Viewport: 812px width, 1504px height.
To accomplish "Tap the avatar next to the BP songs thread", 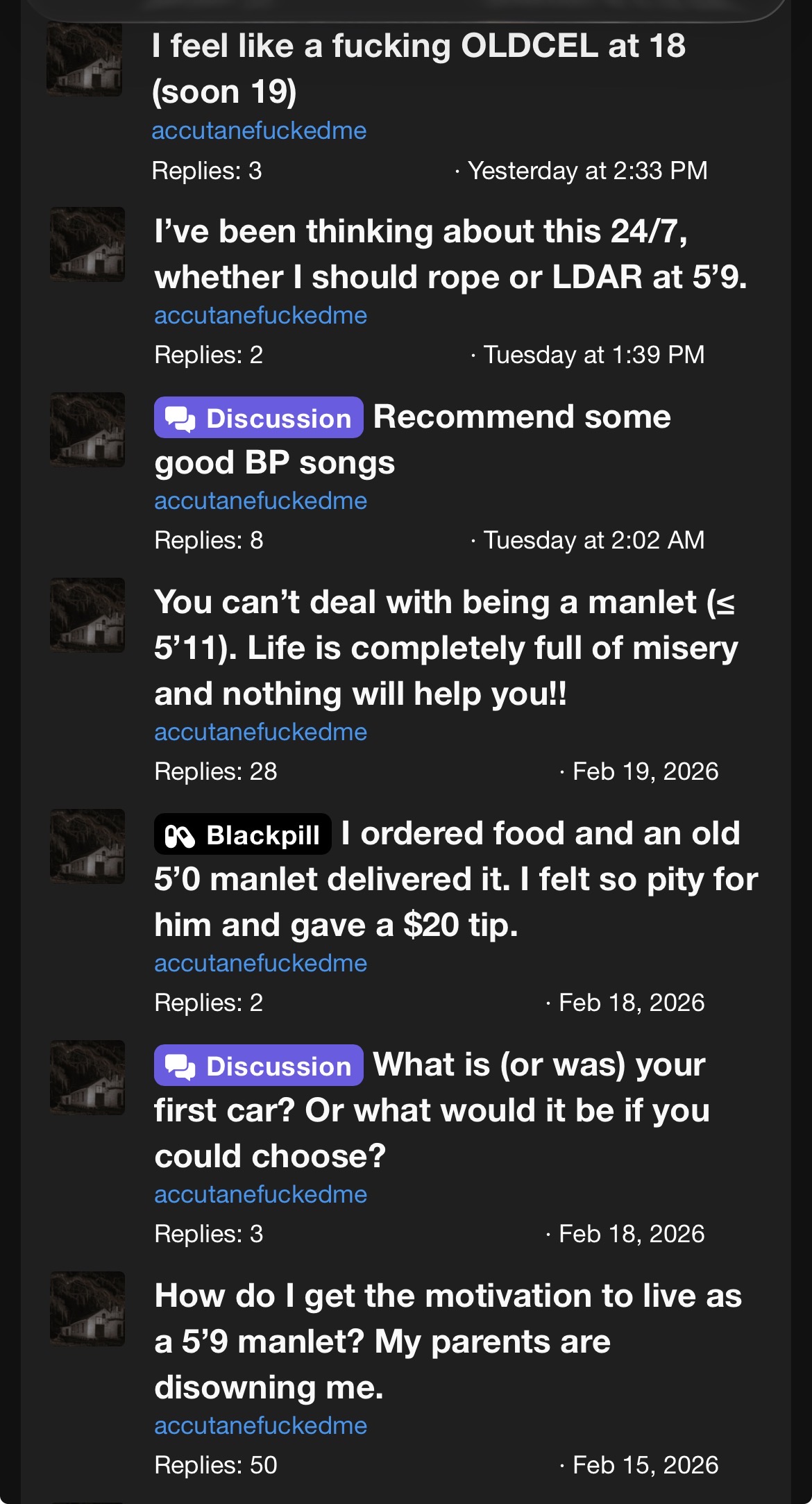I will click(x=87, y=430).
